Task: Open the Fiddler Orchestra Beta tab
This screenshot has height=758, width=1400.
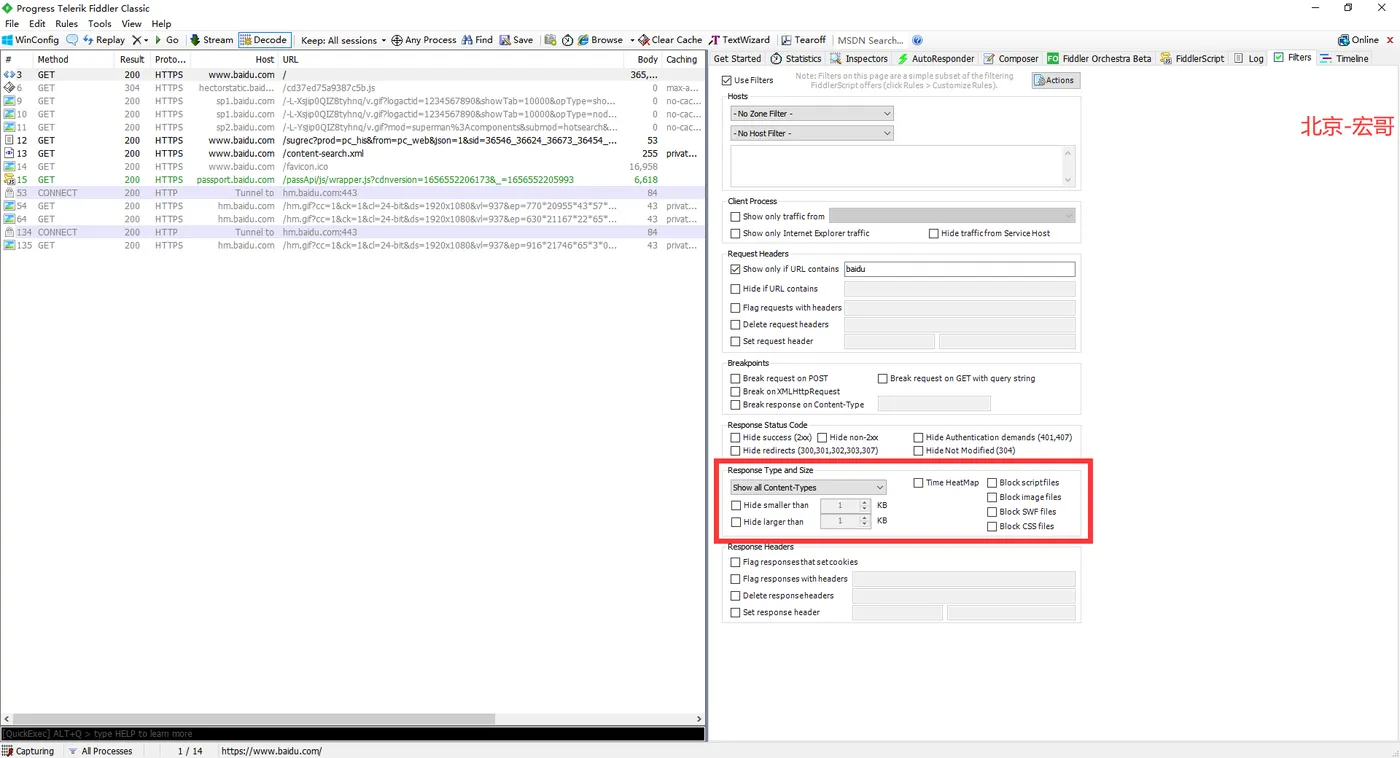Action: tap(1099, 58)
